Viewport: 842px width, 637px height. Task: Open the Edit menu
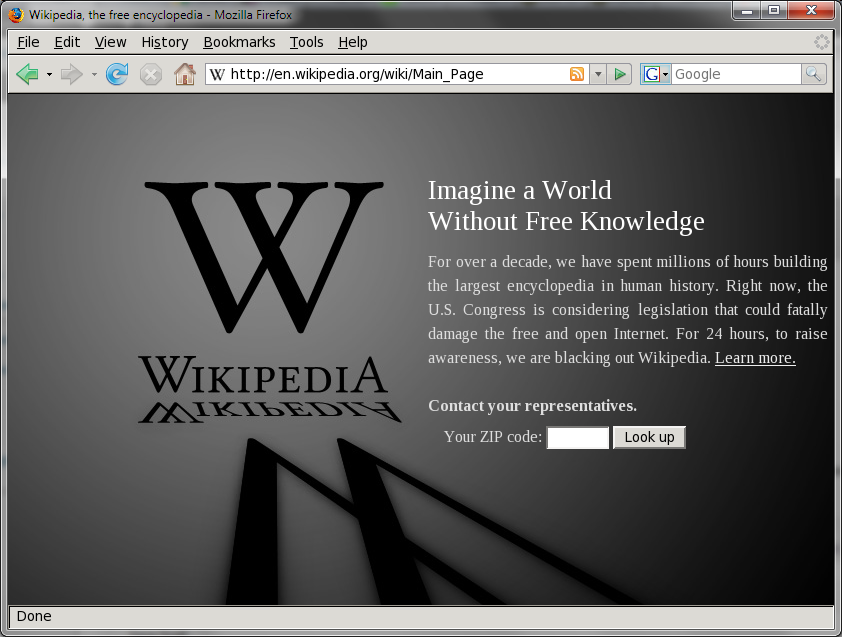tap(67, 42)
